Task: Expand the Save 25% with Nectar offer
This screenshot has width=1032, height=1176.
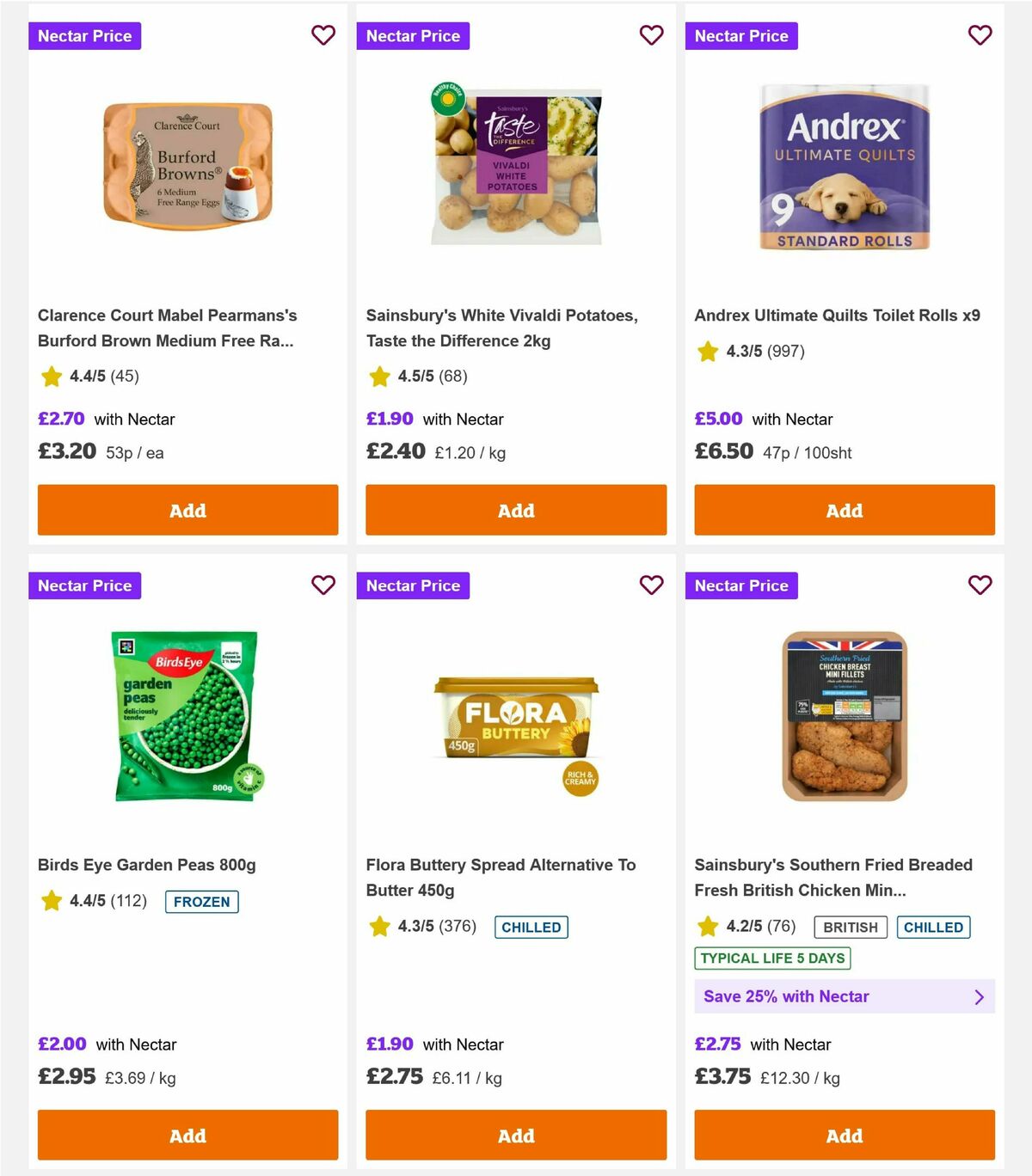Action: pyautogui.click(x=845, y=996)
